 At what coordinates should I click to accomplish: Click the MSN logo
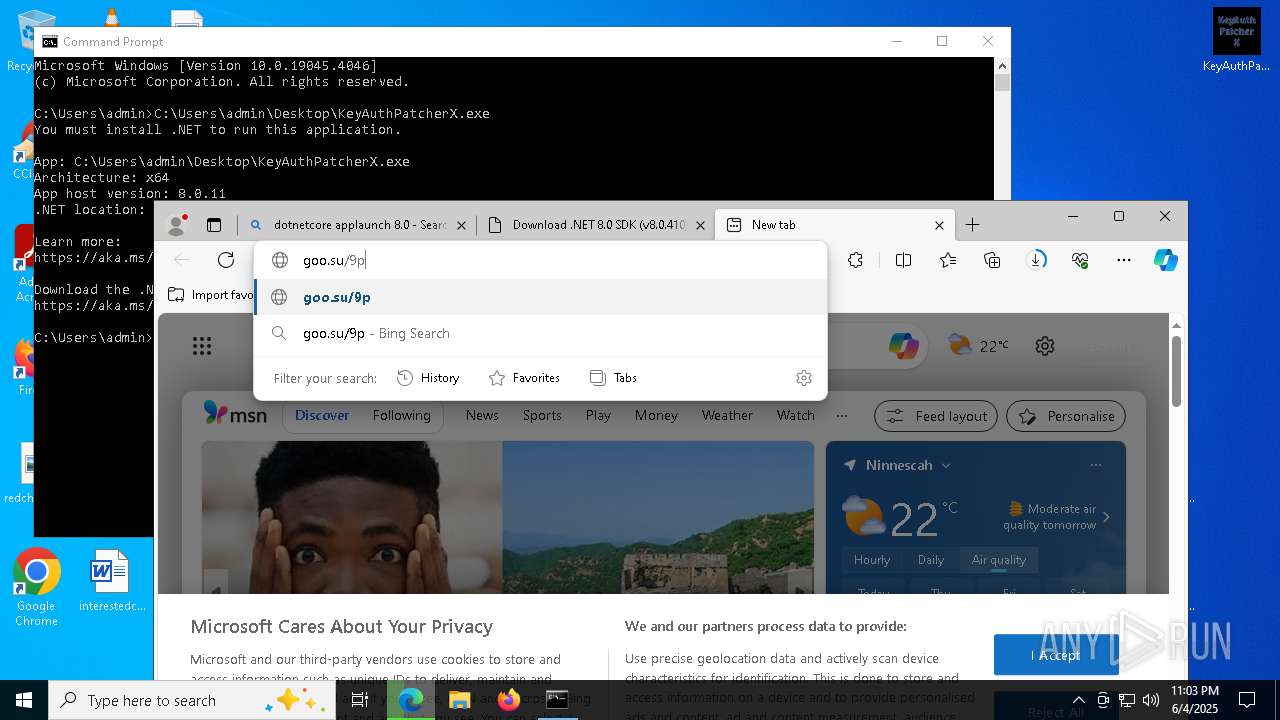click(x=235, y=414)
